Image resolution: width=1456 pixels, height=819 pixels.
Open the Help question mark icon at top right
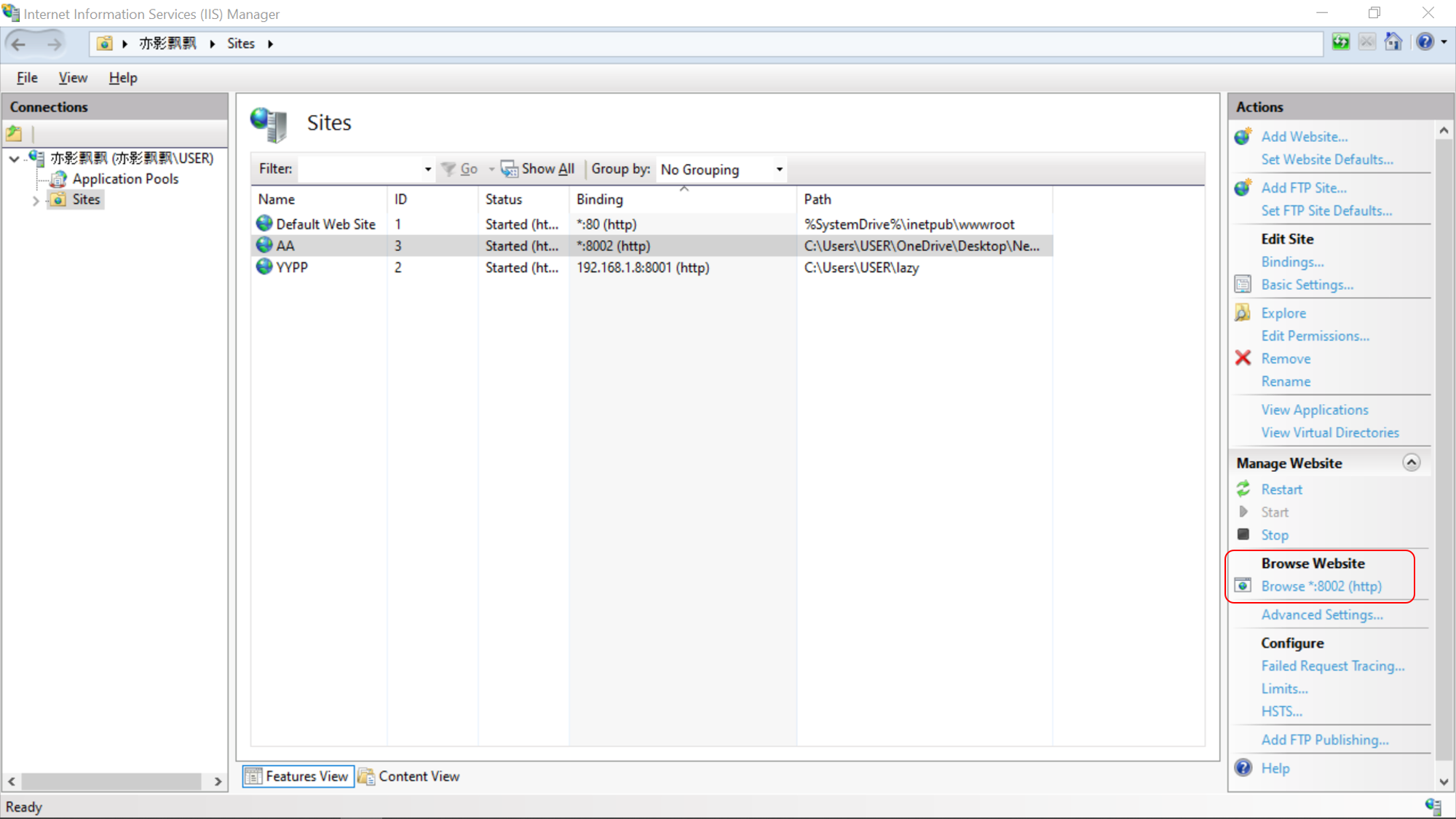pyautogui.click(x=1425, y=42)
